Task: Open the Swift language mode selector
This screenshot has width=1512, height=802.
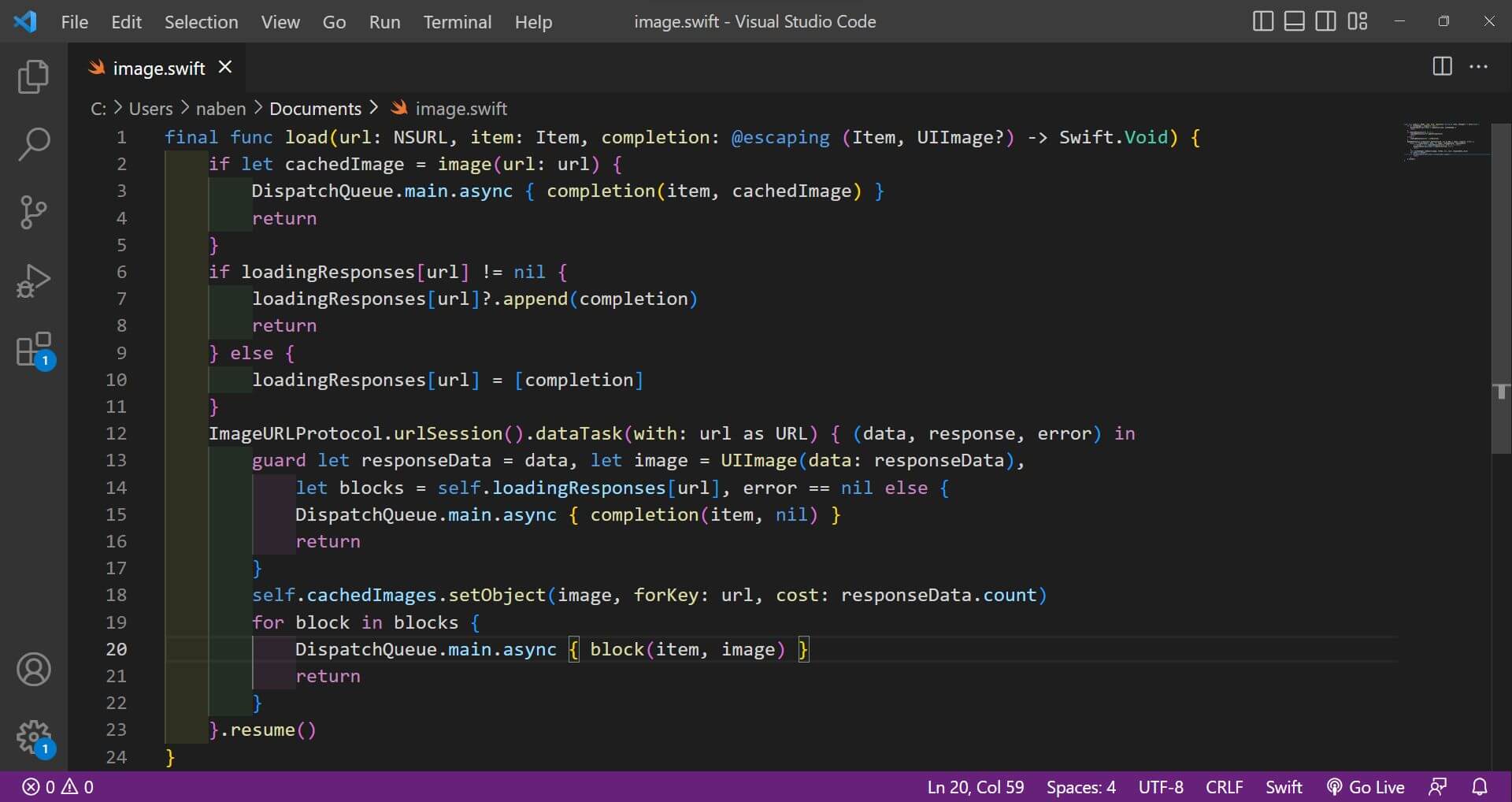Action: 1283,786
